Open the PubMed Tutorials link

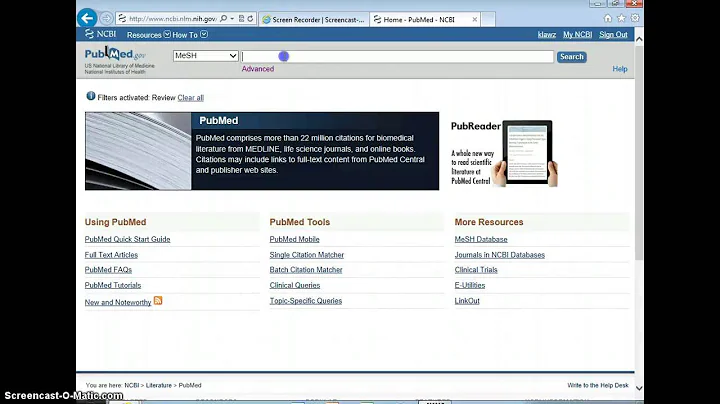click(x=113, y=285)
